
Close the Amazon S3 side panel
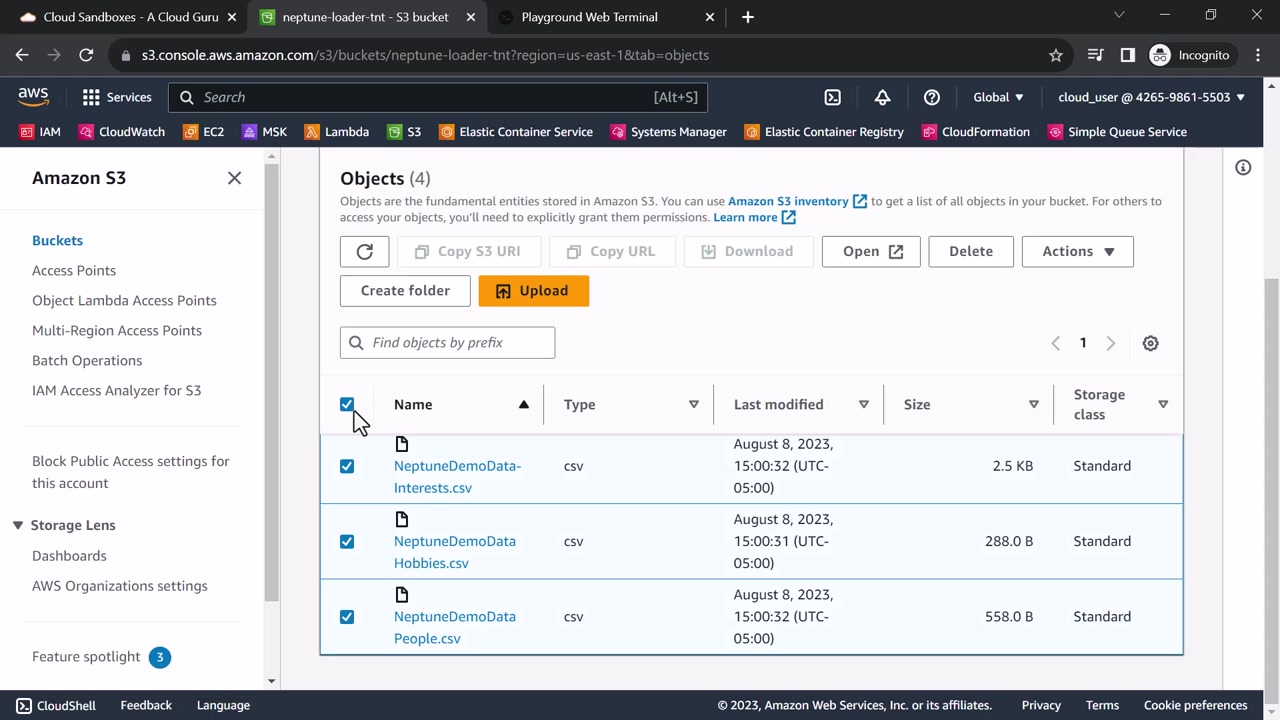pyautogui.click(x=234, y=178)
